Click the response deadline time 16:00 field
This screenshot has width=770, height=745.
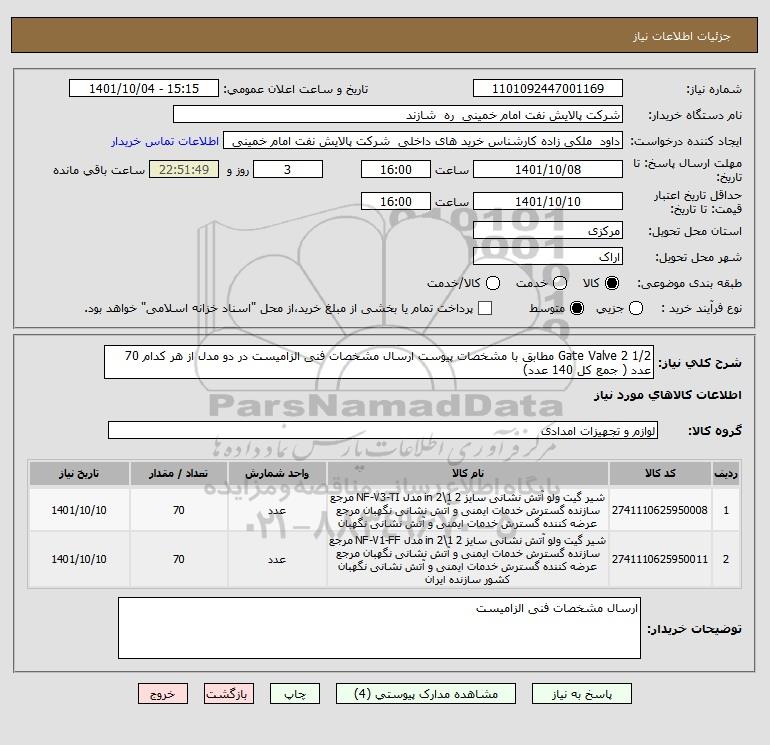(x=396, y=169)
